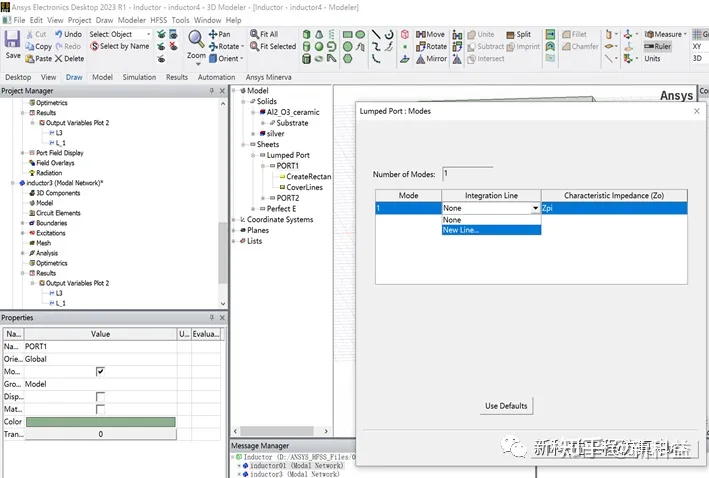Click the Rotate object tool next to Move
The width and height of the screenshot is (709, 478).
(431, 47)
